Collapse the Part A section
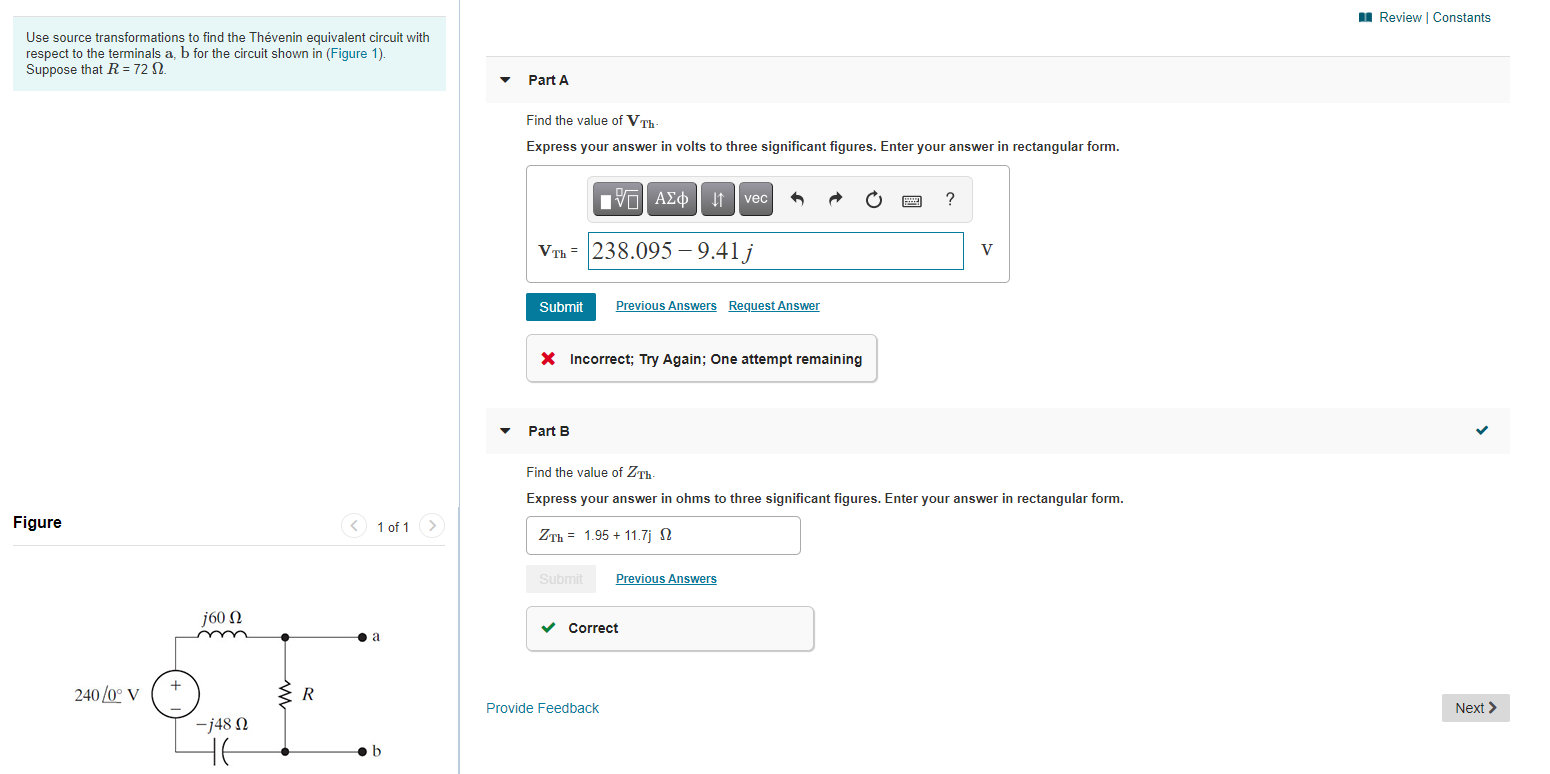The height and width of the screenshot is (774, 1550). 505,79
